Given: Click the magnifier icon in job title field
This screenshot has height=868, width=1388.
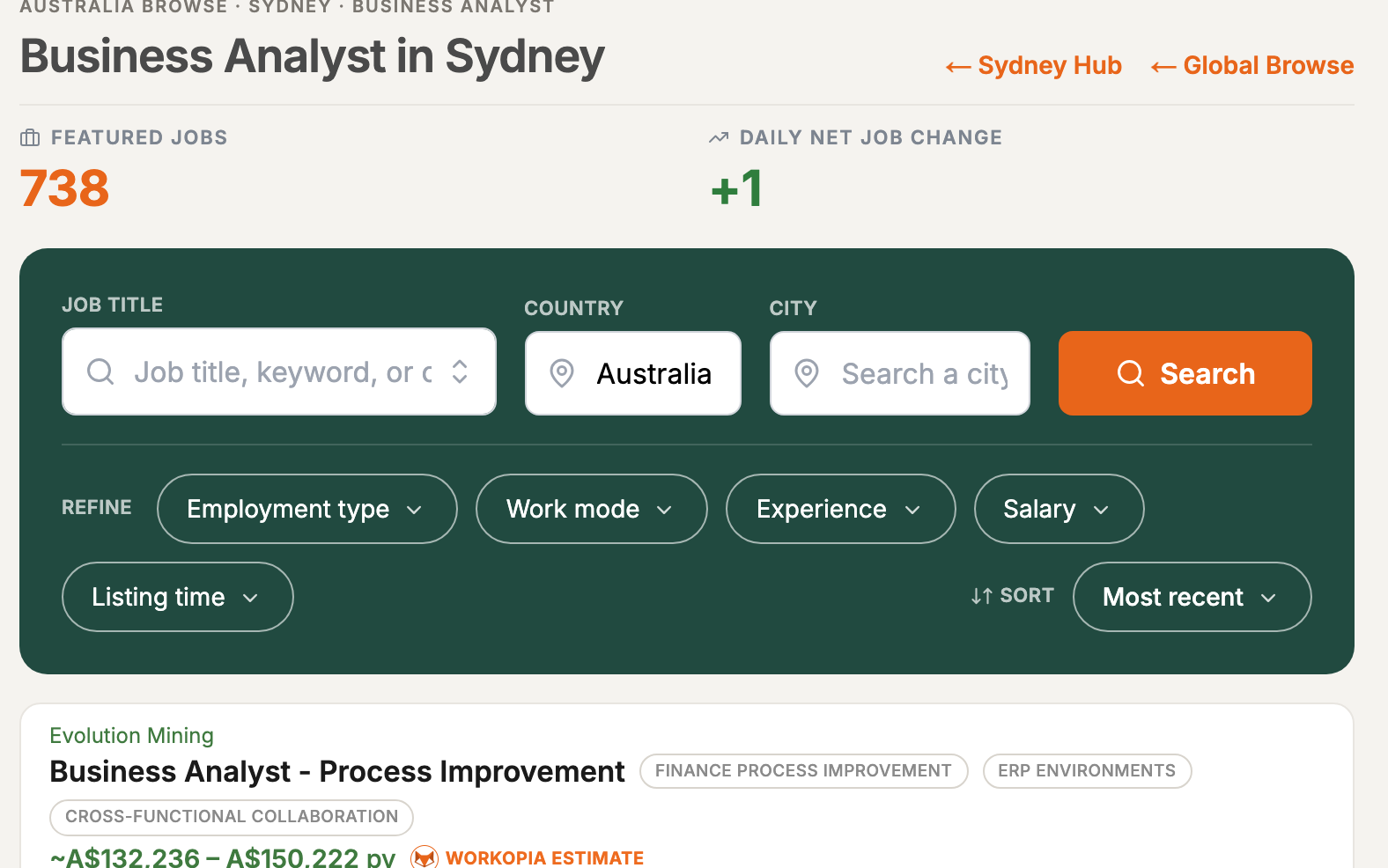Looking at the screenshot, I should (x=100, y=371).
